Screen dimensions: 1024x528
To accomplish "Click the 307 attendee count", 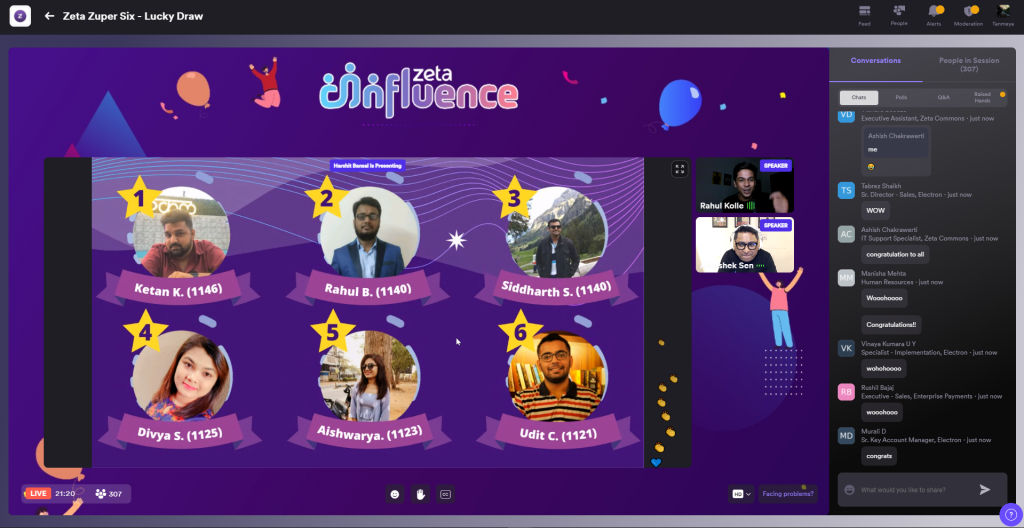I will [109, 494].
